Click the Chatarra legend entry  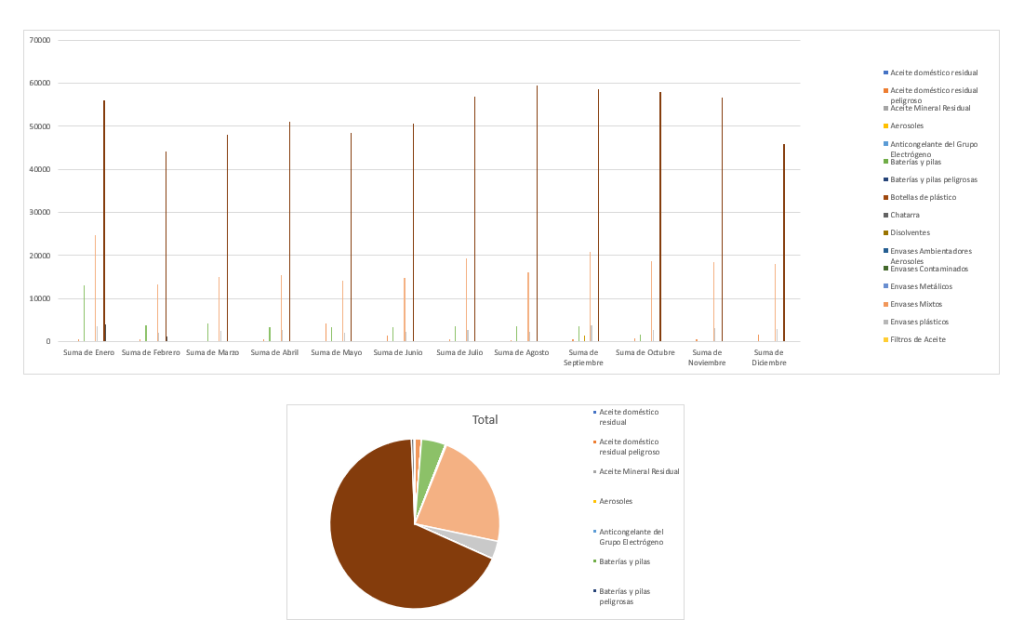(904, 215)
